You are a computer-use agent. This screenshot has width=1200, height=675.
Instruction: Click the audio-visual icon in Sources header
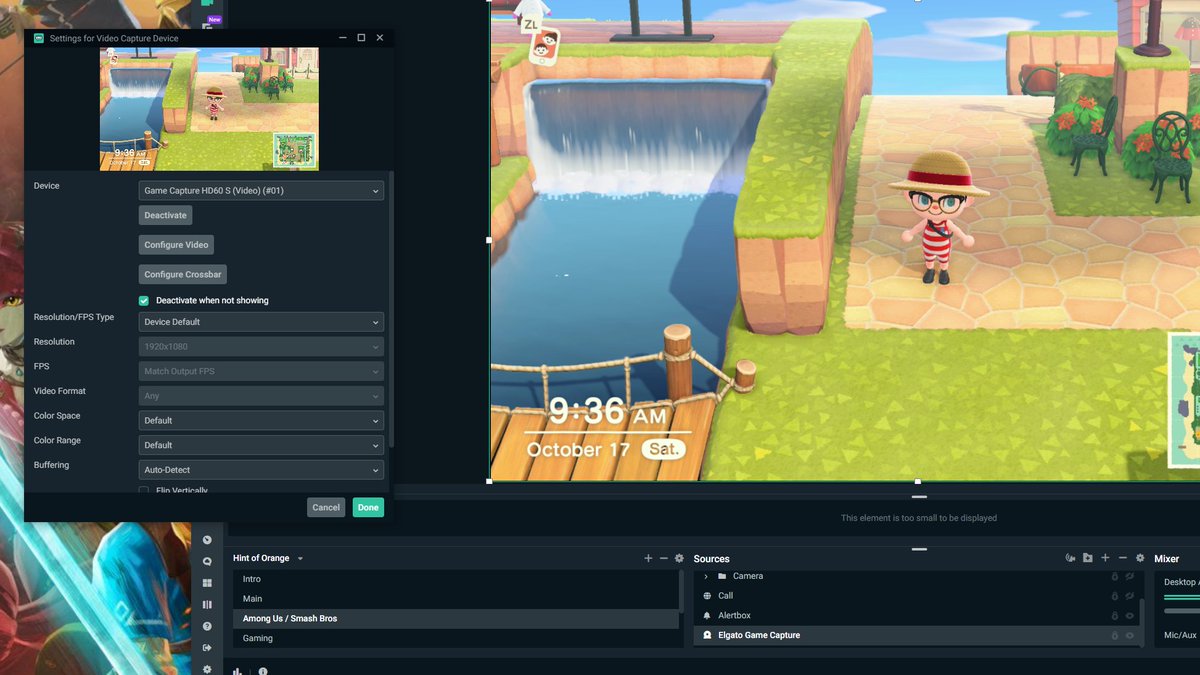pyautogui.click(x=1071, y=558)
